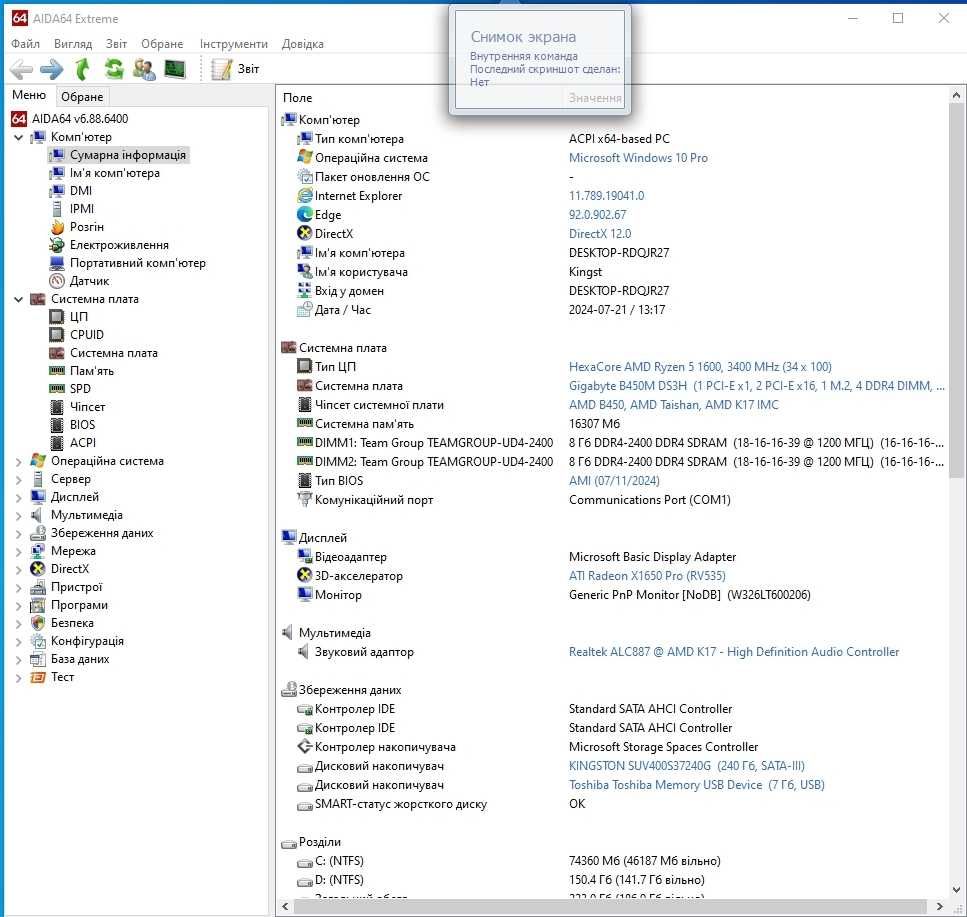Screen dimensions: 967x917
Task: Expand the Мультимедіа tree node
Action: [x=19, y=515]
